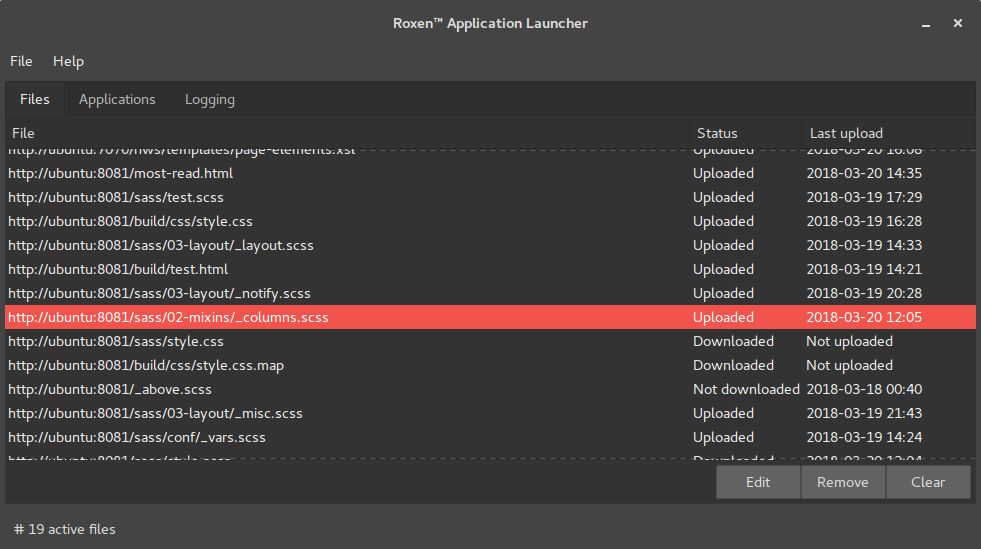This screenshot has width=981, height=549.
Task: Click the Edit button
Action: pos(758,482)
